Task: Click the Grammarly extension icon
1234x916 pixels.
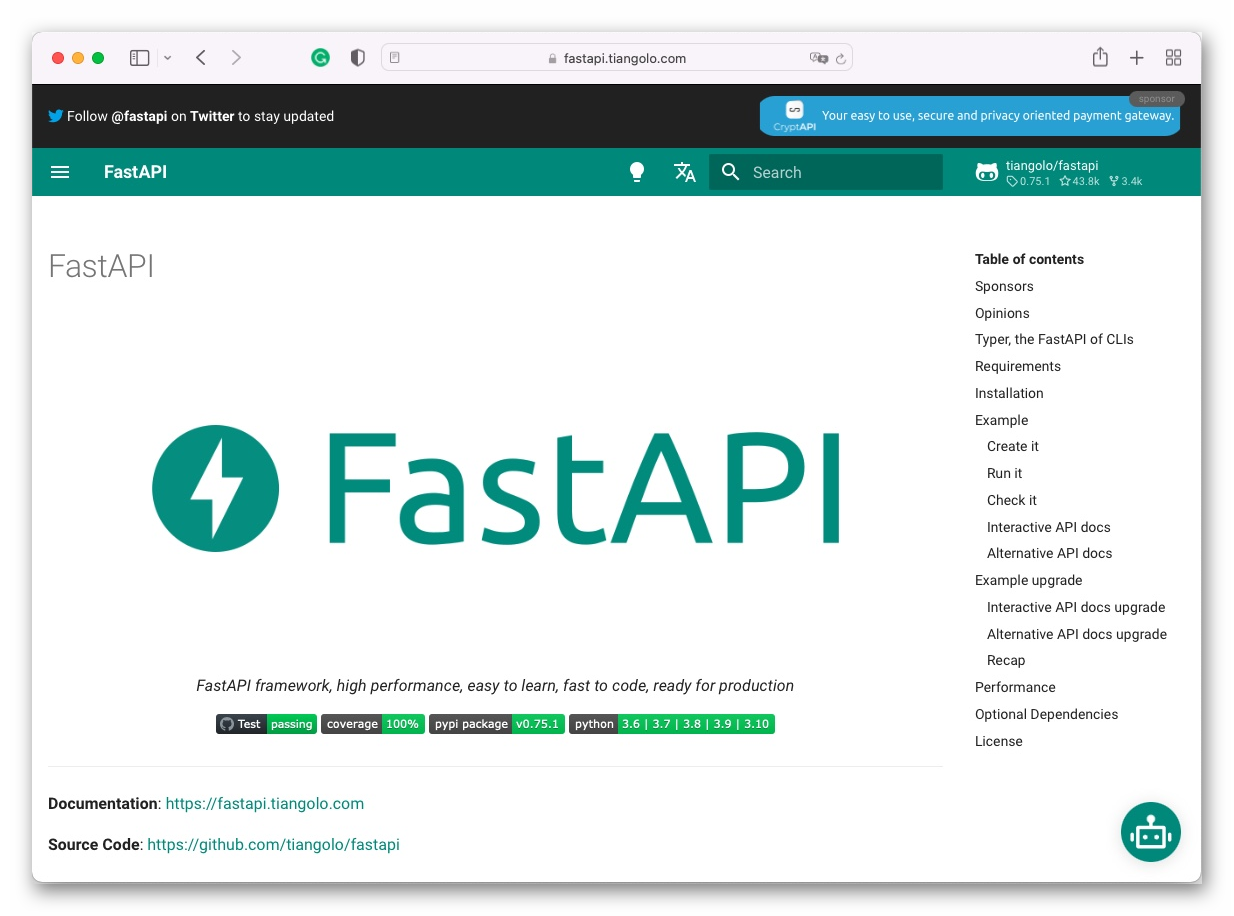Action: (x=320, y=58)
